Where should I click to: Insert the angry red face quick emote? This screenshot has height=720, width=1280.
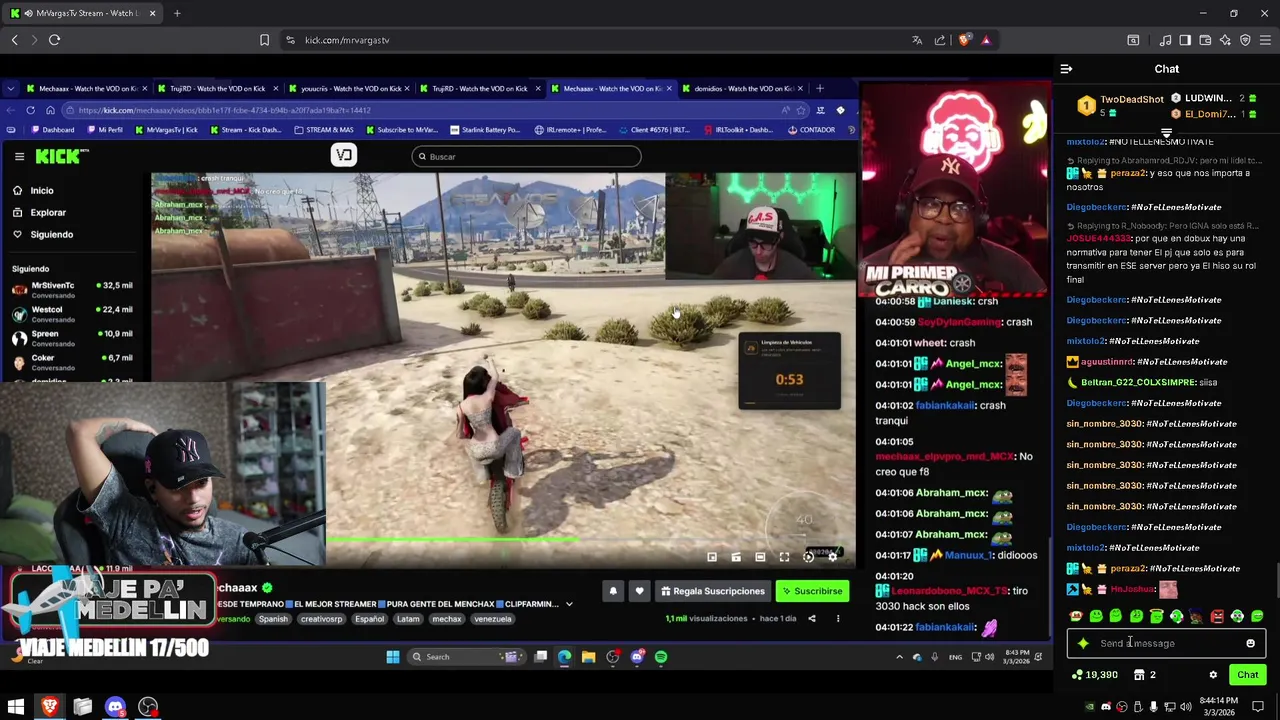[1217, 616]
